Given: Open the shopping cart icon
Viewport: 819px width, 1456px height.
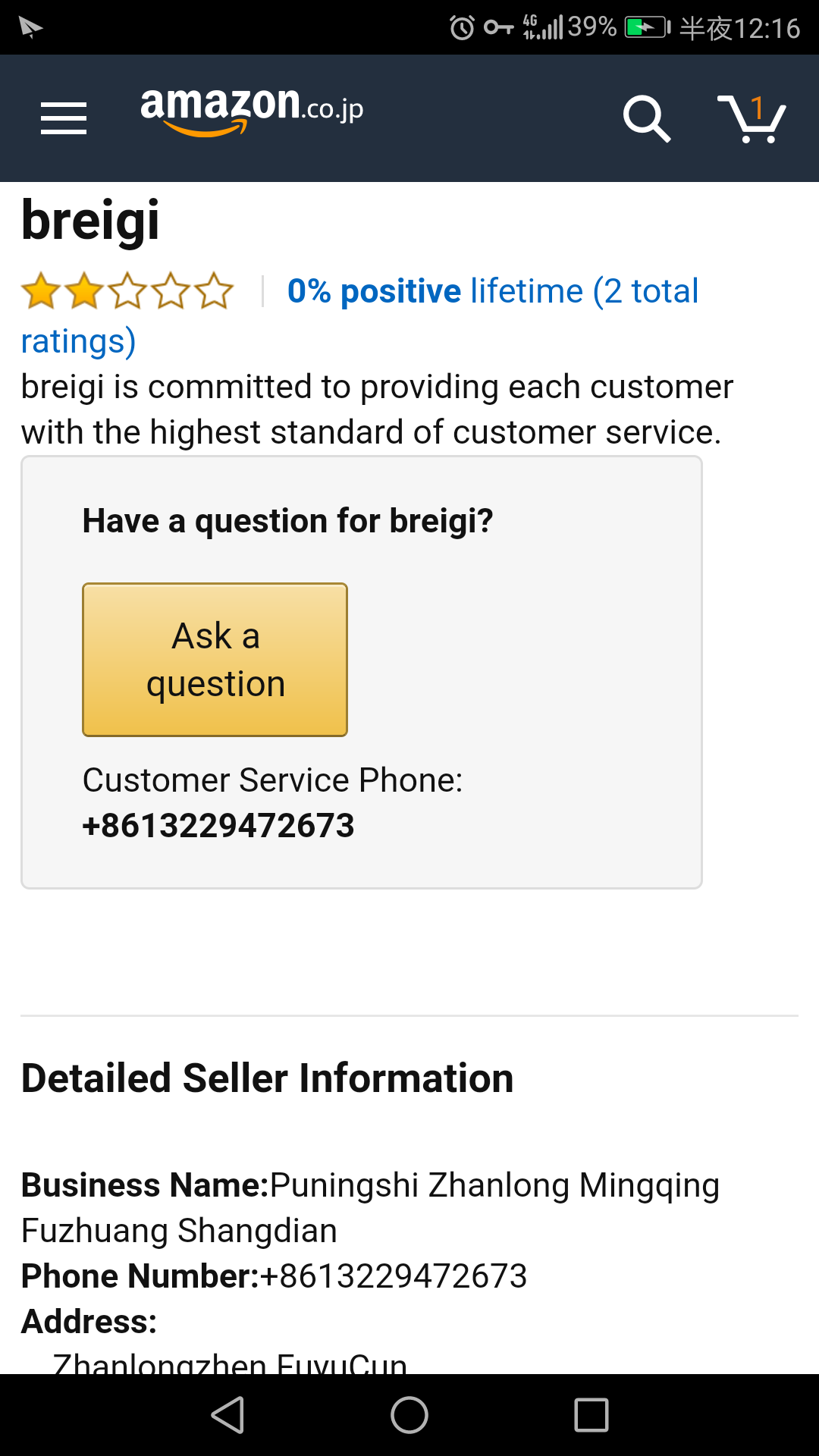Looking at the screenshot, I should [752, 118].
